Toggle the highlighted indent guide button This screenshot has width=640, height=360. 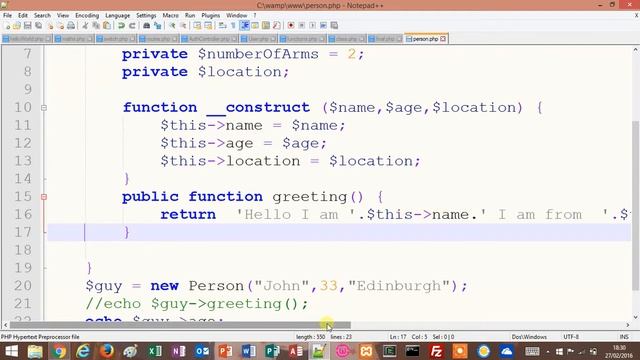[244, 25]
